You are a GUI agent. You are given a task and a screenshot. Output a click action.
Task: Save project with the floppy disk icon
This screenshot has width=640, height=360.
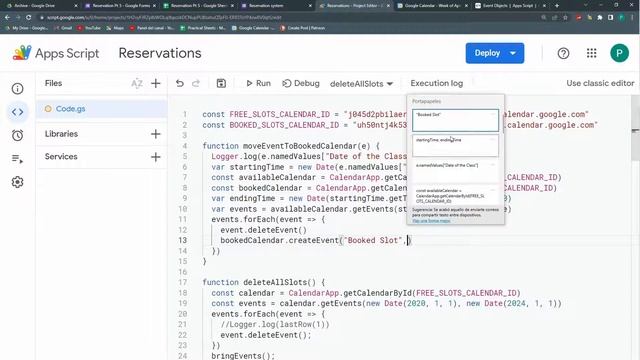click(221, 83)
